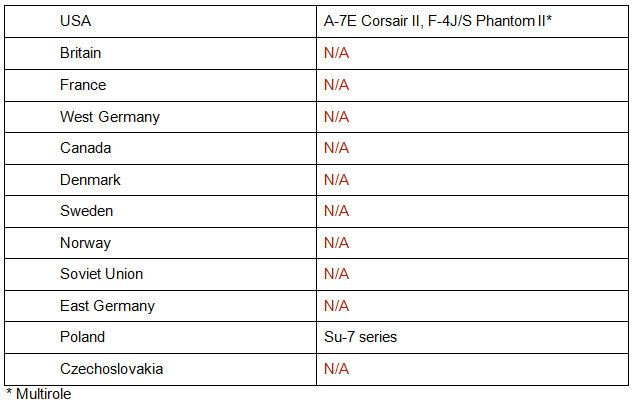This screenshot has width=632, height=406.
Task: Click the Su-7 series cell
Action: pyautogui.click(x=360, y=337)
